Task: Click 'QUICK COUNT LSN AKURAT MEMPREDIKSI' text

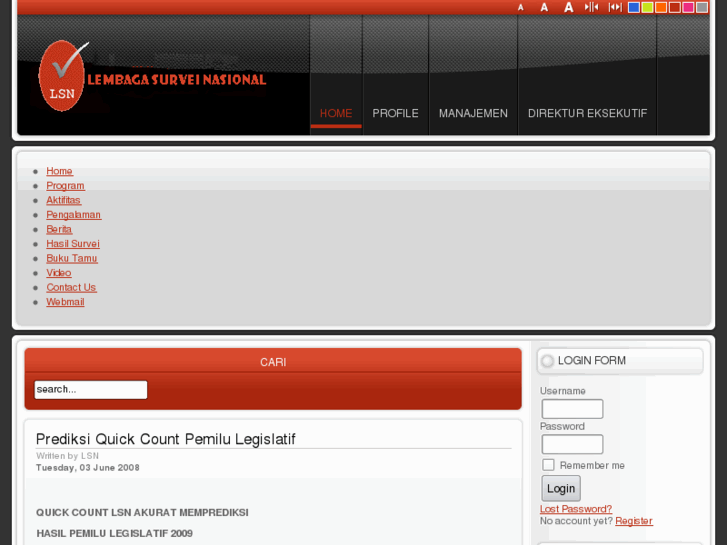Action: click(x=142, y=513)
